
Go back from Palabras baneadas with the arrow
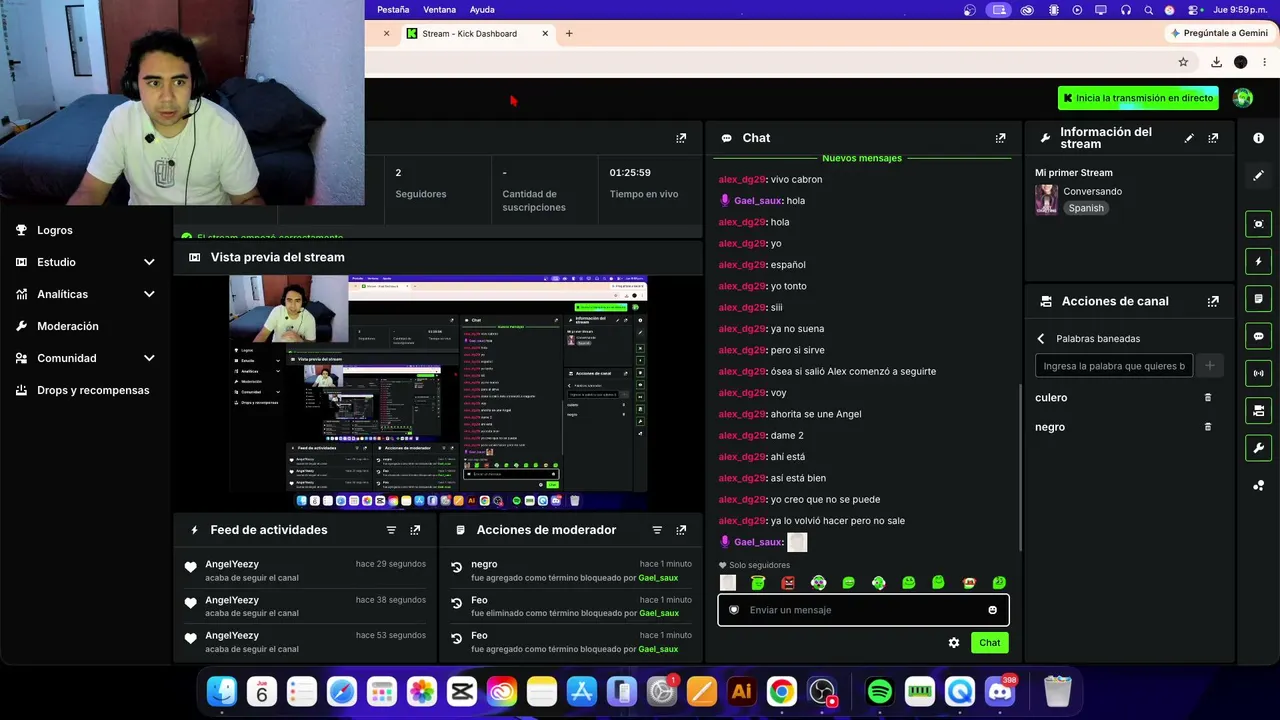[x=1041, y=339]
